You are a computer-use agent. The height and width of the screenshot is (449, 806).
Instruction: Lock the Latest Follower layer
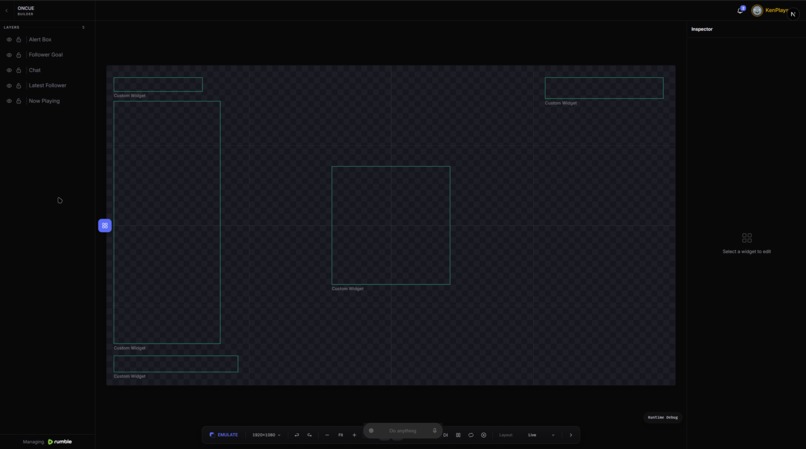pyautogui.click(x=19, y=86)
